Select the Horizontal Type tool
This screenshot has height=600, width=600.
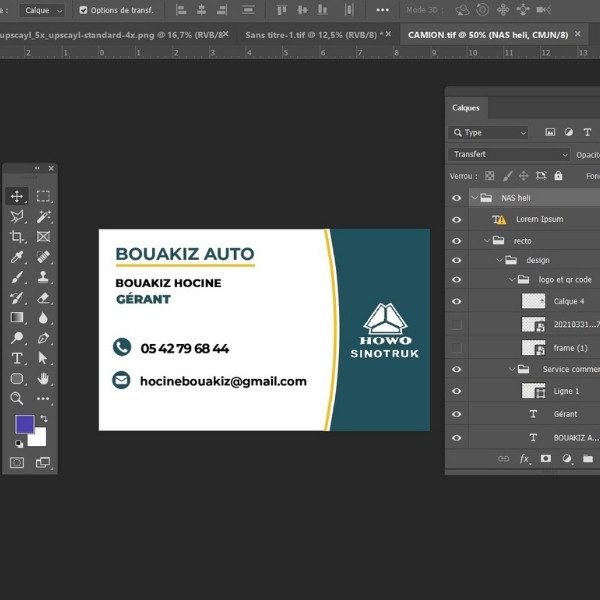pyautogui.click(x=17, y=358)
